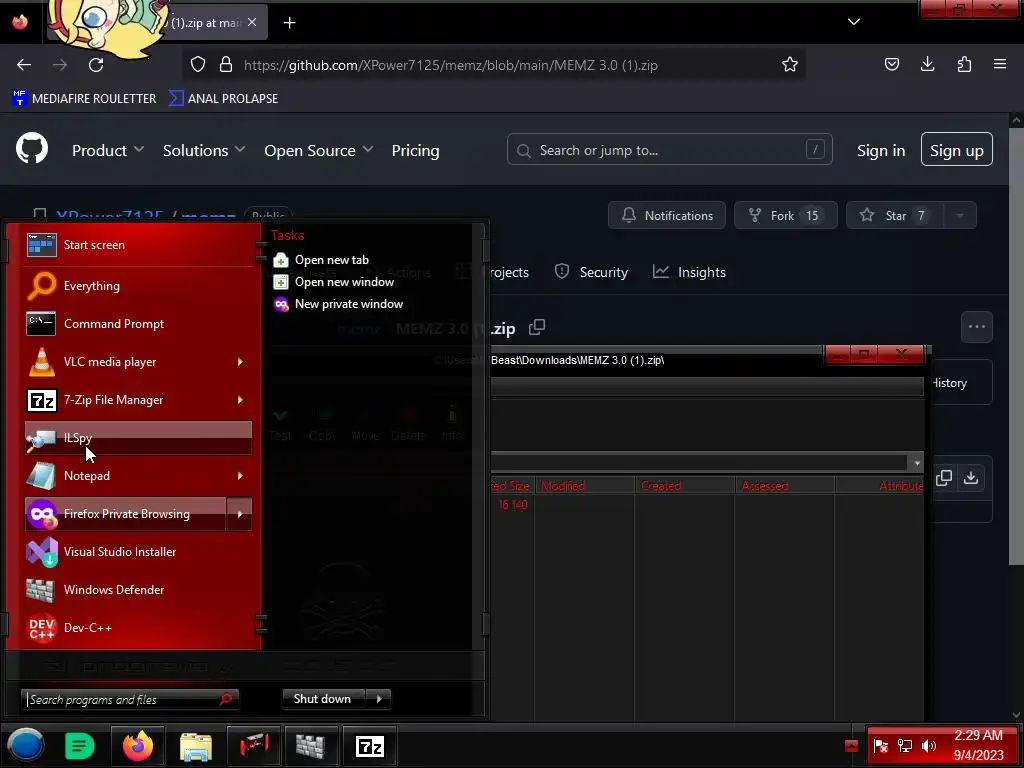The image size is (1024, 768).
Task: Click the Shut down button
Action: coord(324,699)
